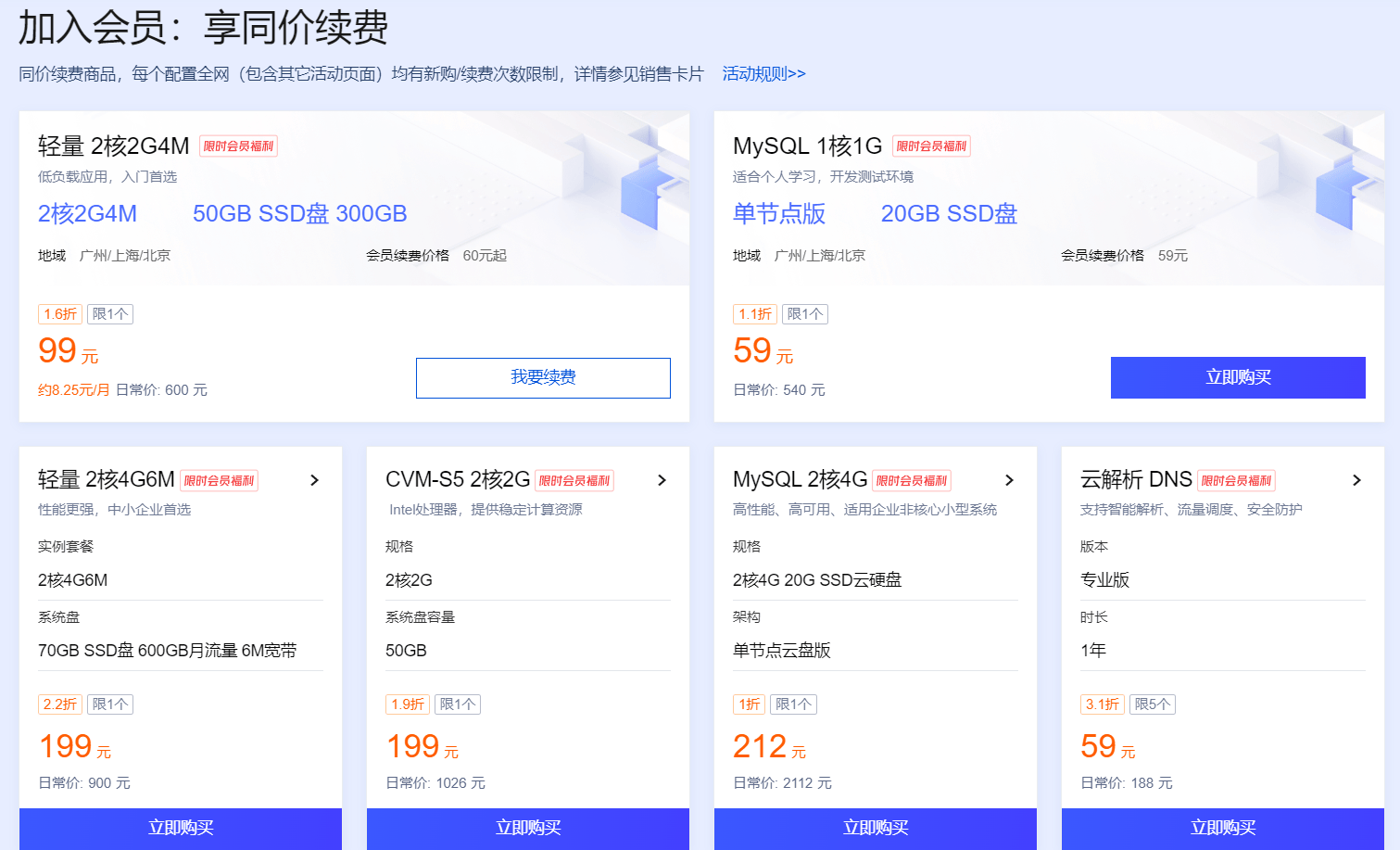Click 日常价: 2112 元 text
Screen dimensions: 1400x850
(x=782, y=783)
